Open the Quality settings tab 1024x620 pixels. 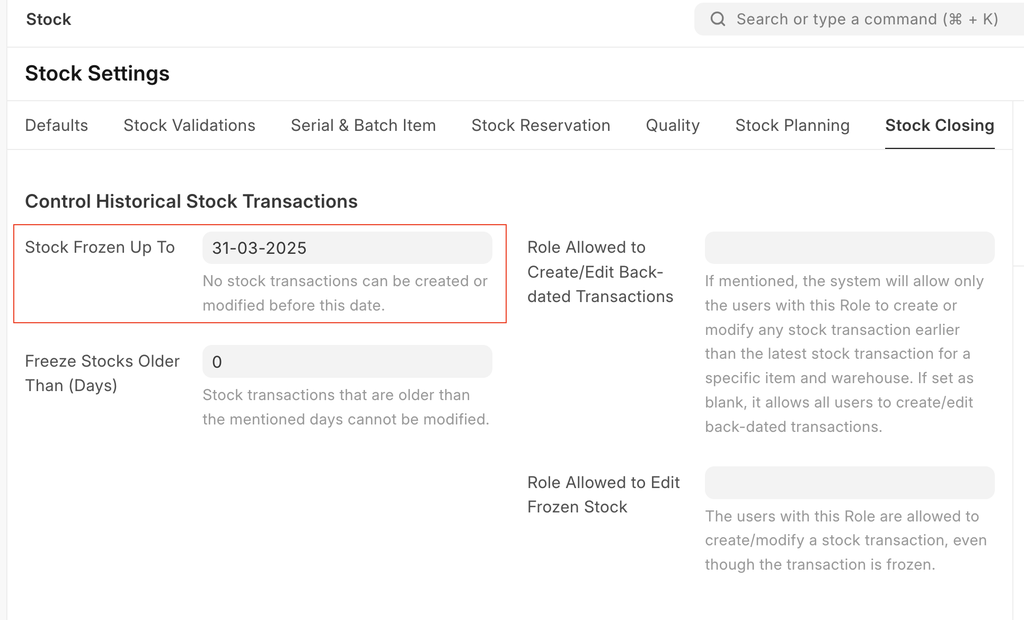click(672, 125)
